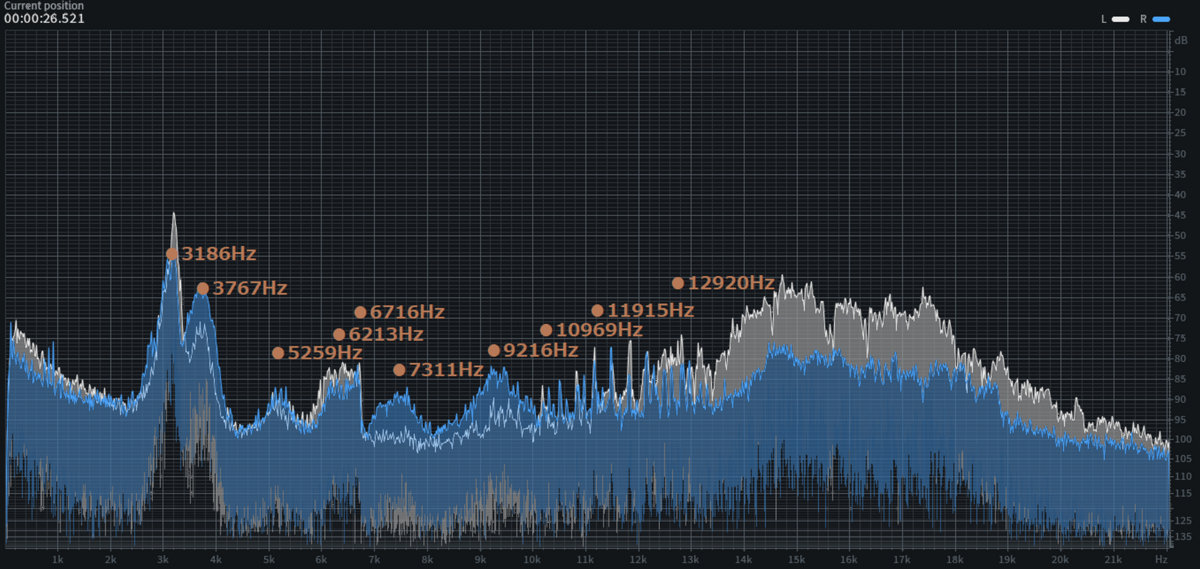Select the 12920Hz marker dot

[678, 283]
